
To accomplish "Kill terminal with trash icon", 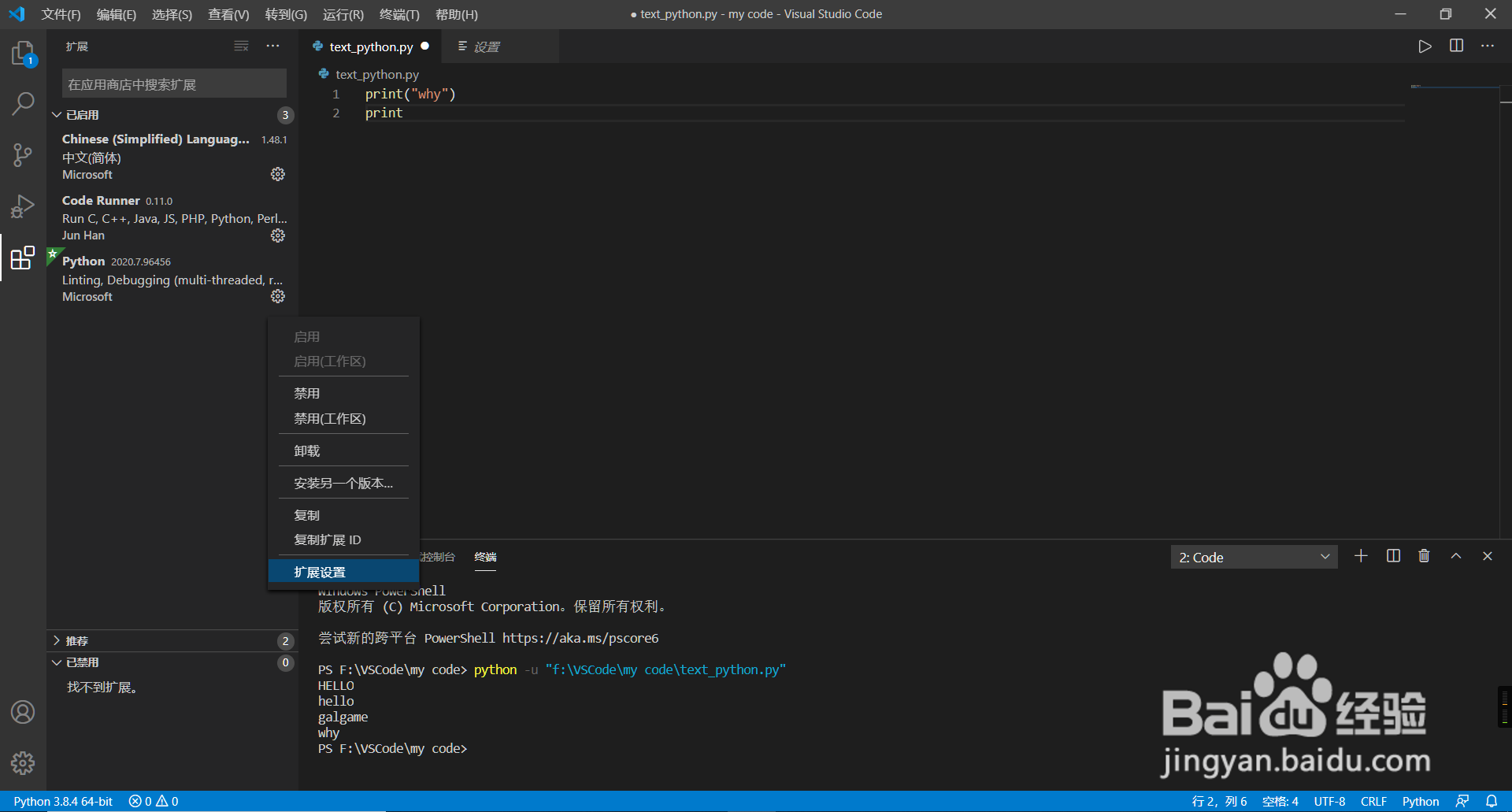I will coord(1424,556).
